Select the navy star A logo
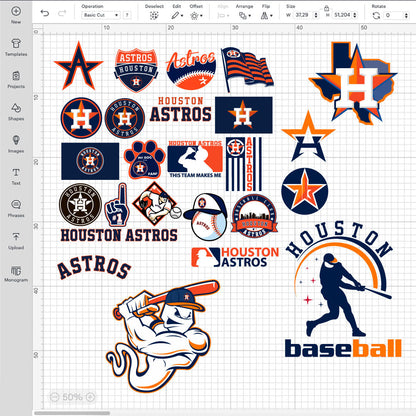Viewport: 416px width, 416px height. click(x=78, y=66)
